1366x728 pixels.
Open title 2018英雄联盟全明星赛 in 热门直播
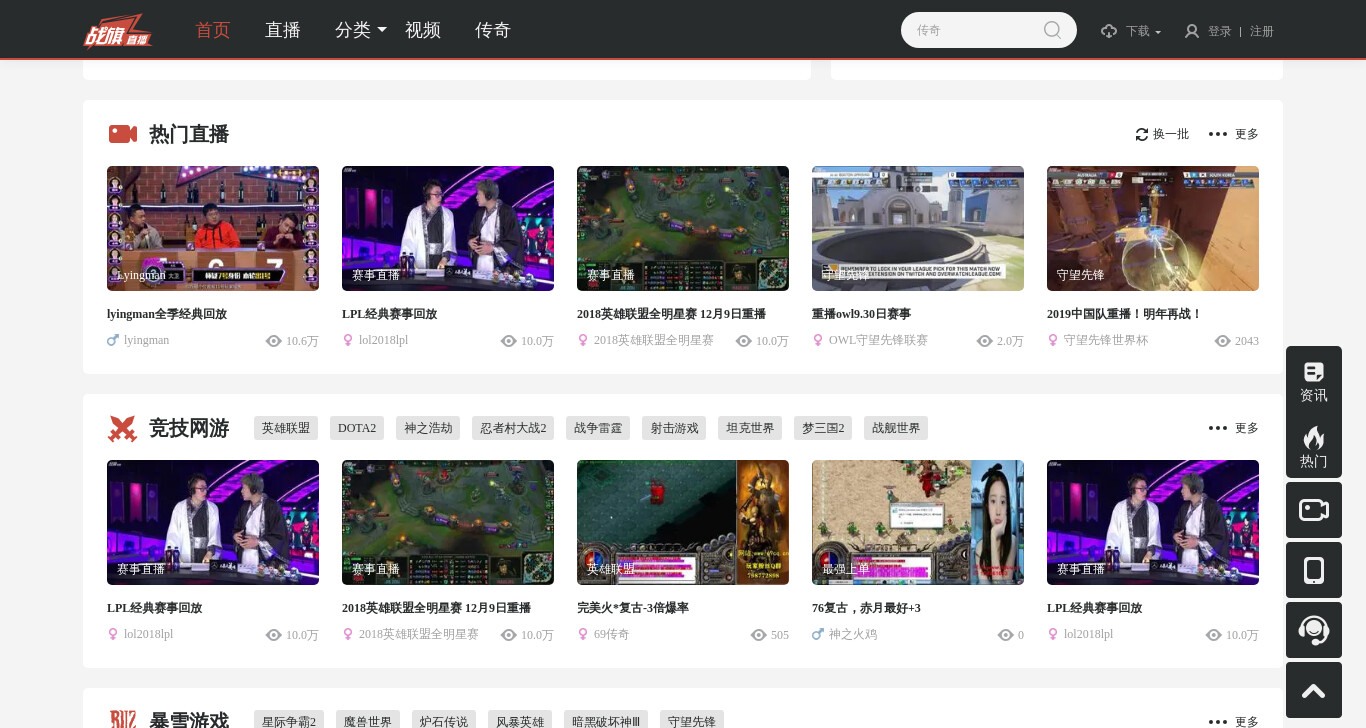click(671, 314)
